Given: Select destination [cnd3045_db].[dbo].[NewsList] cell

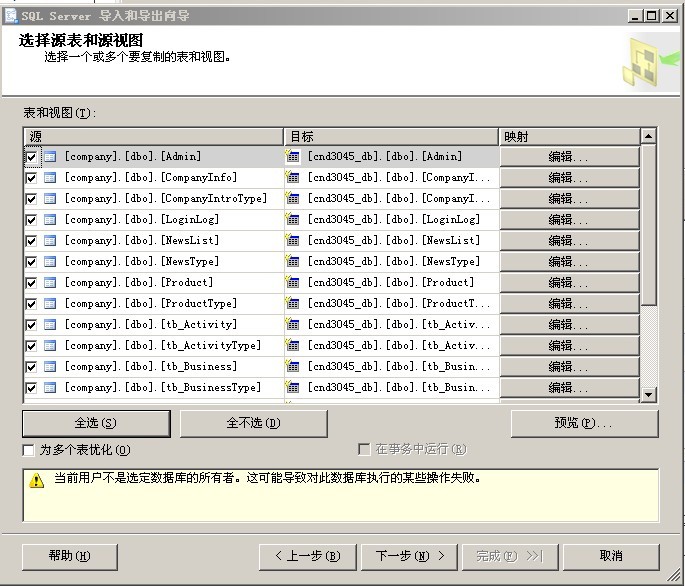Looking at the screenshot, I should tap(394, 240).
